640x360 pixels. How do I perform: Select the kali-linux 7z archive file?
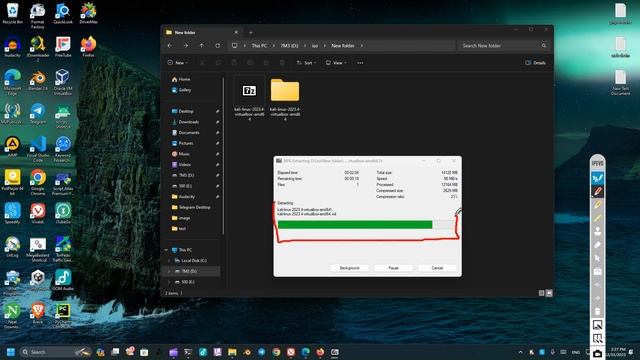249,98
